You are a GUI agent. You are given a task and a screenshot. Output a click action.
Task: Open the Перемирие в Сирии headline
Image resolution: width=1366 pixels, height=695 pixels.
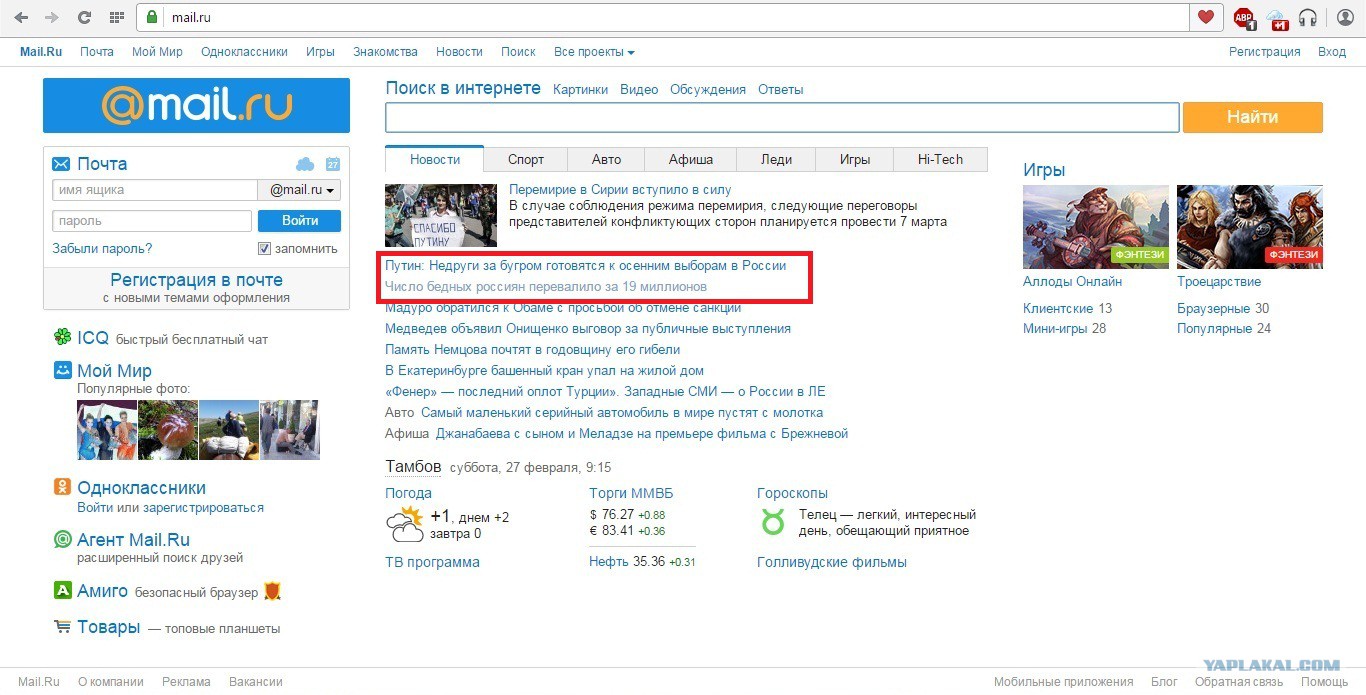click(620, 189)
